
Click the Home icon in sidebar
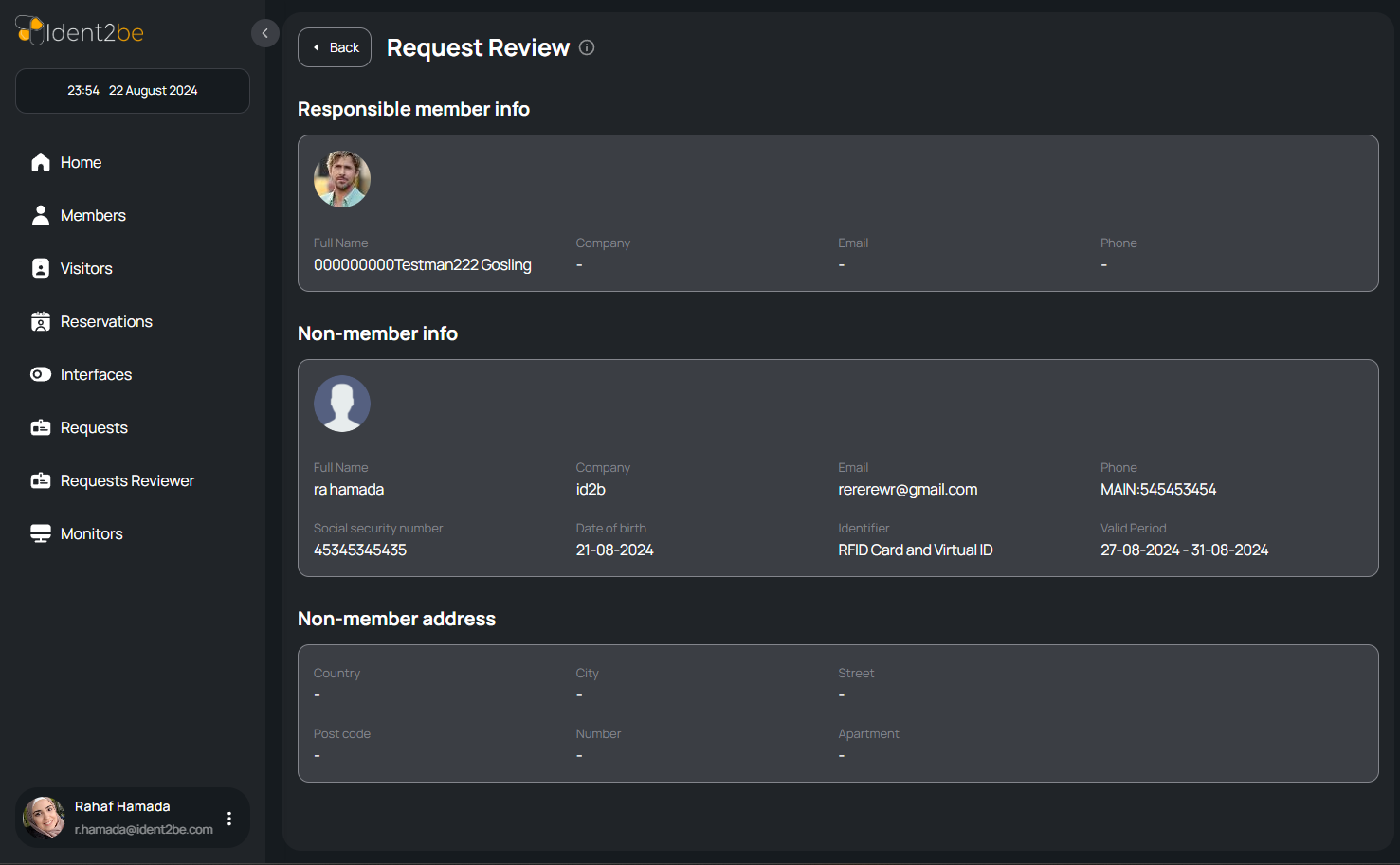tap(41, 162)
